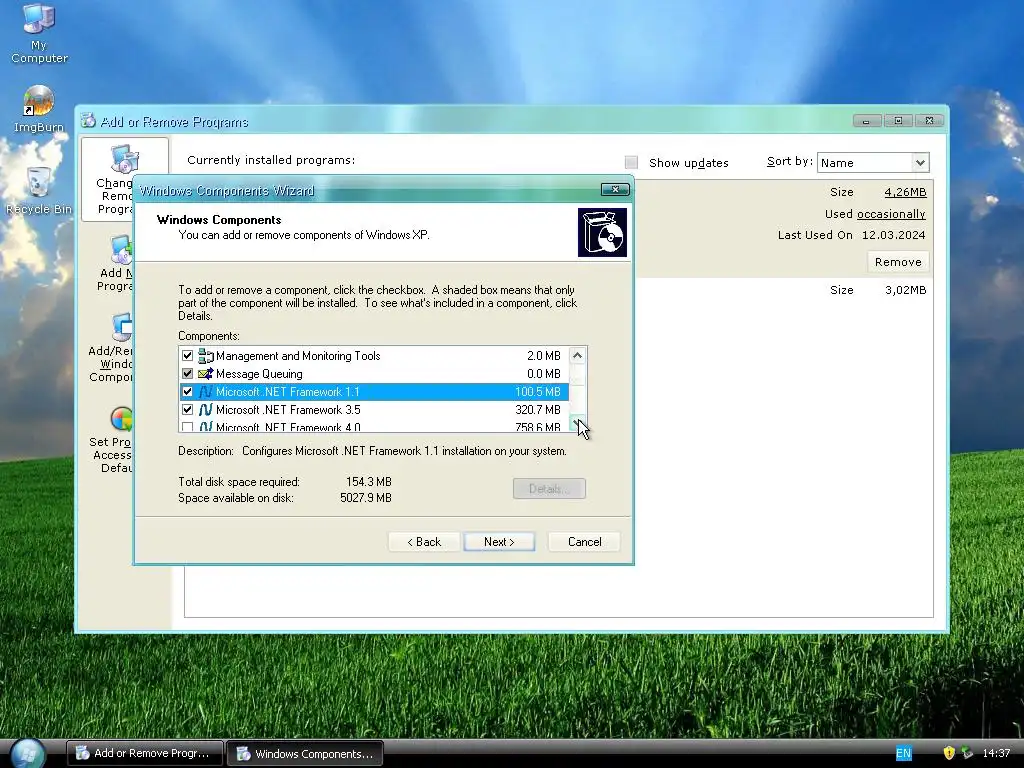Uncheck Microsoft .NET Framework 3.5
This screenshot has width=1024, height=768.
[187, 409]
